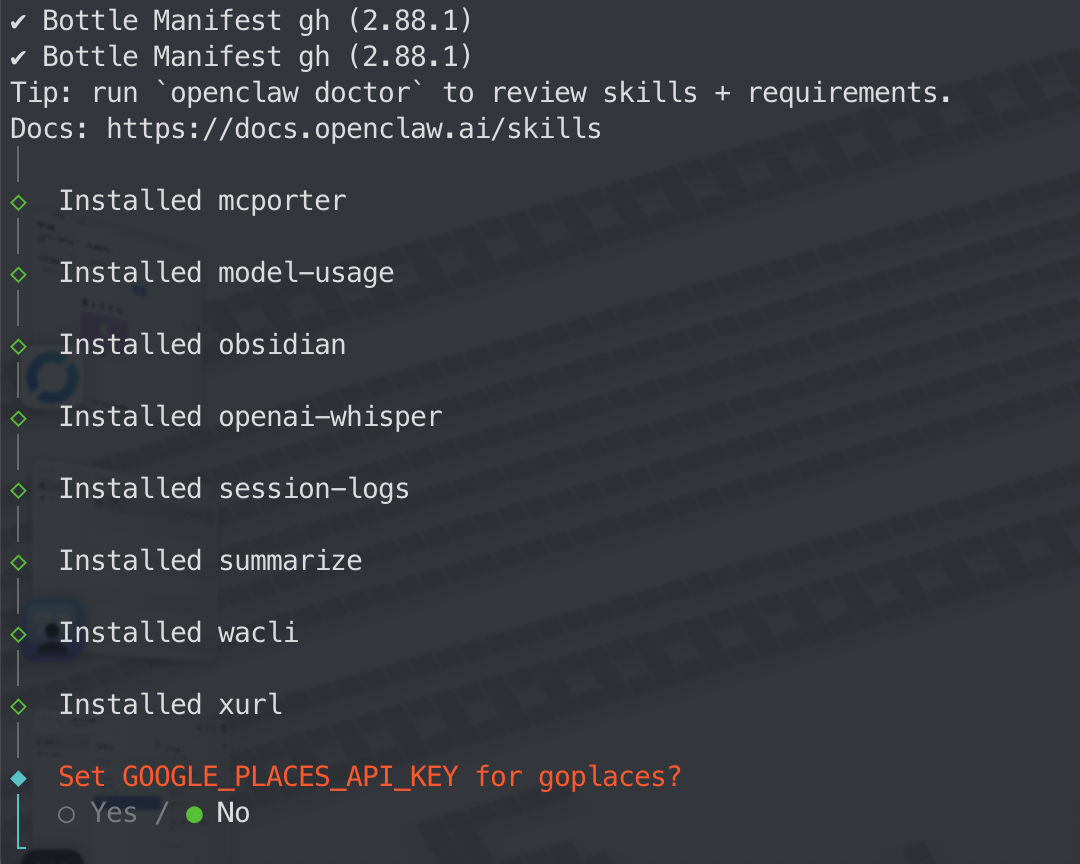1080x864 pixels.
Task: Click the green diamond beside Installed mcporter
Action: [18, 202]
